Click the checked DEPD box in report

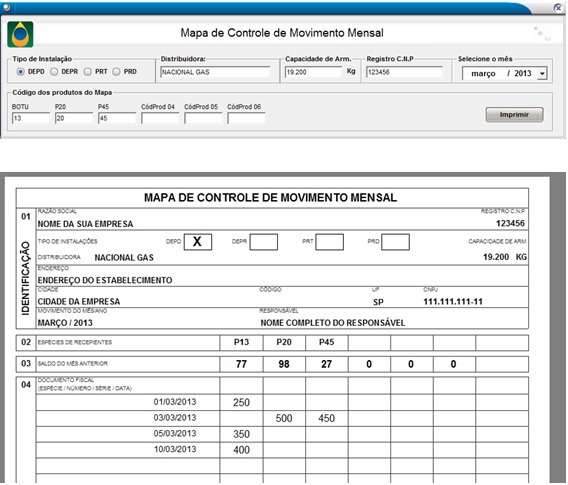198,242
